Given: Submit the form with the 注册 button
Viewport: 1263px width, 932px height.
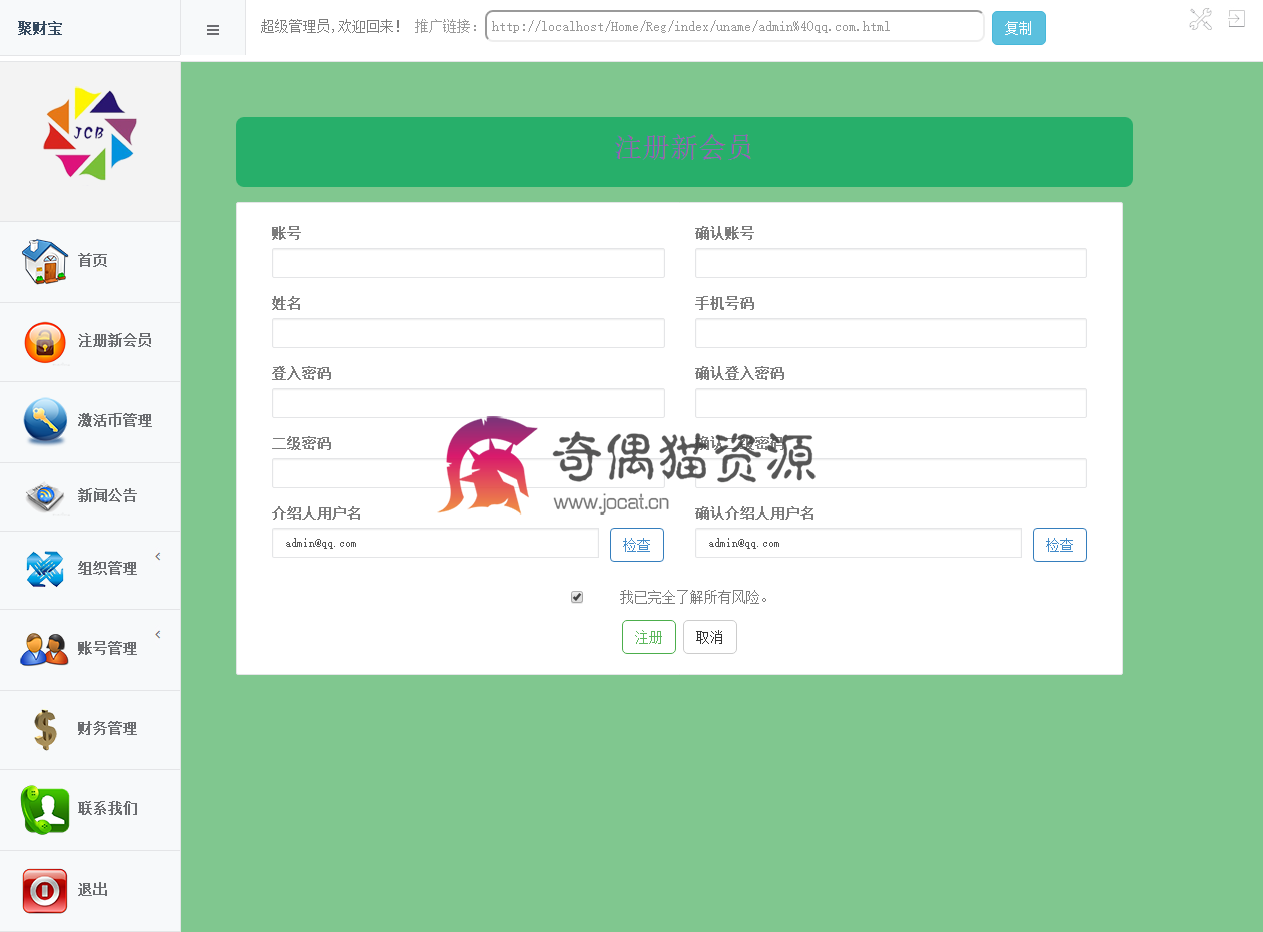Looking at the screenshot, I should click(649, 637).
